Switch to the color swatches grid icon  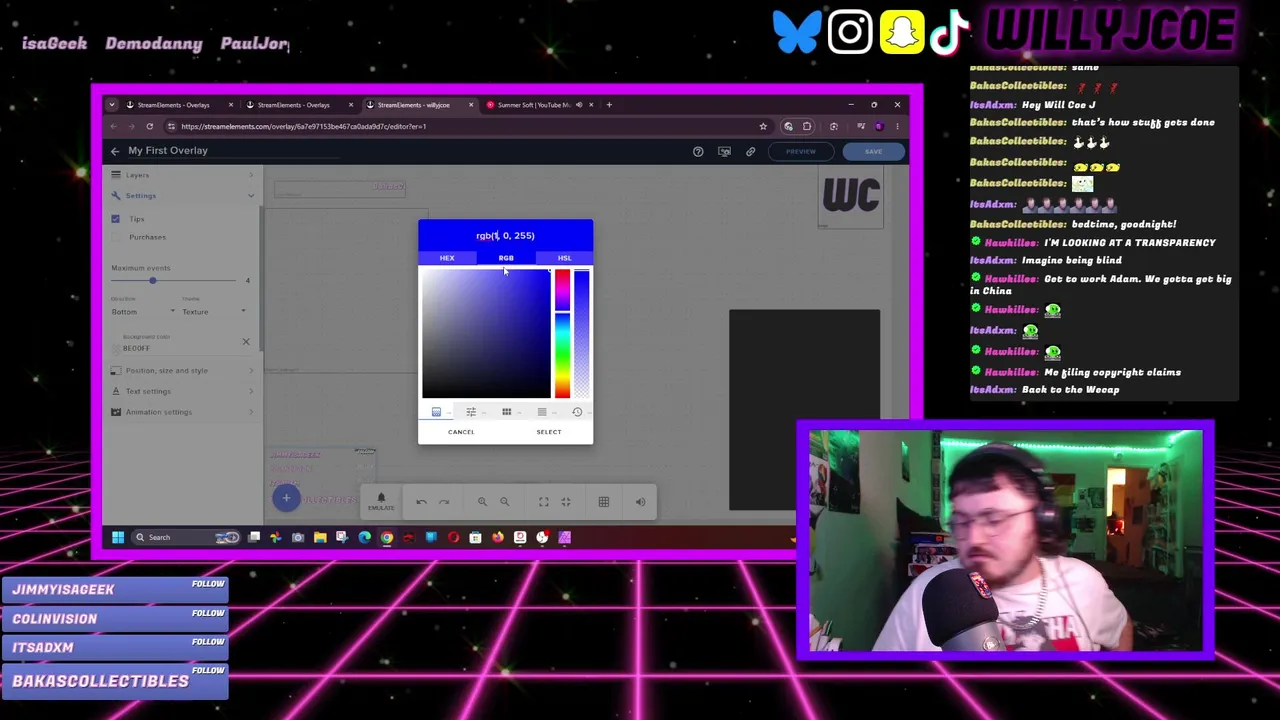tap(506, 412)
